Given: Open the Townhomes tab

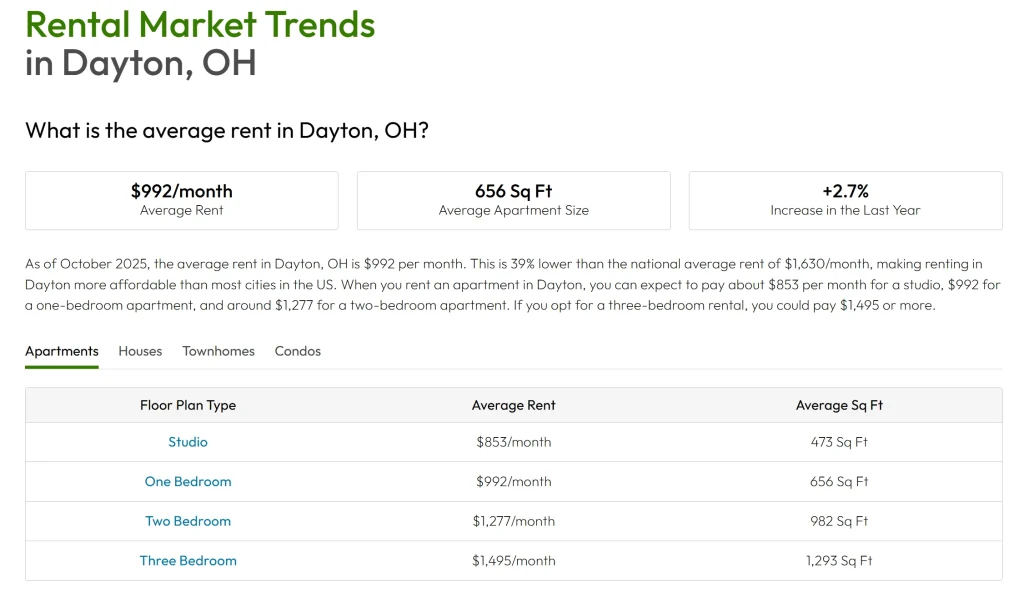Looking at the screenshot, I should click(218, 351).
